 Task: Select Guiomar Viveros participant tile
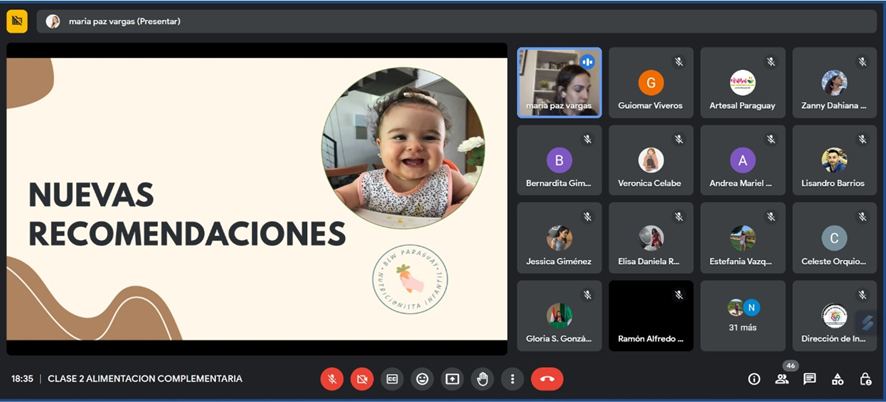pyautogui.click(x=651, y=83)
